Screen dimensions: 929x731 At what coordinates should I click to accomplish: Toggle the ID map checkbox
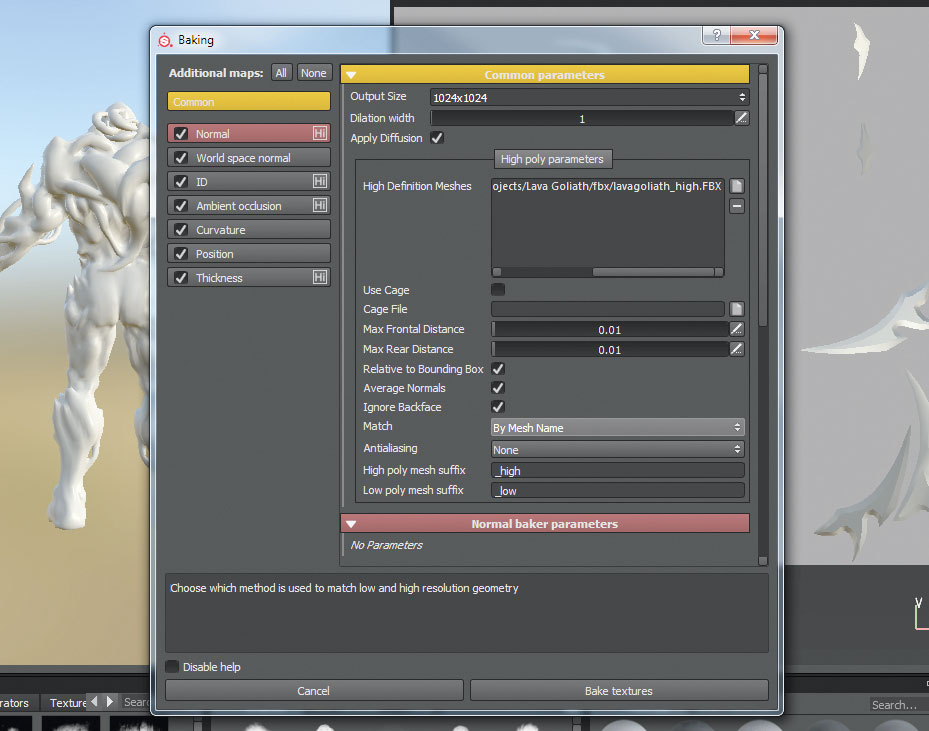click(181, 182)
